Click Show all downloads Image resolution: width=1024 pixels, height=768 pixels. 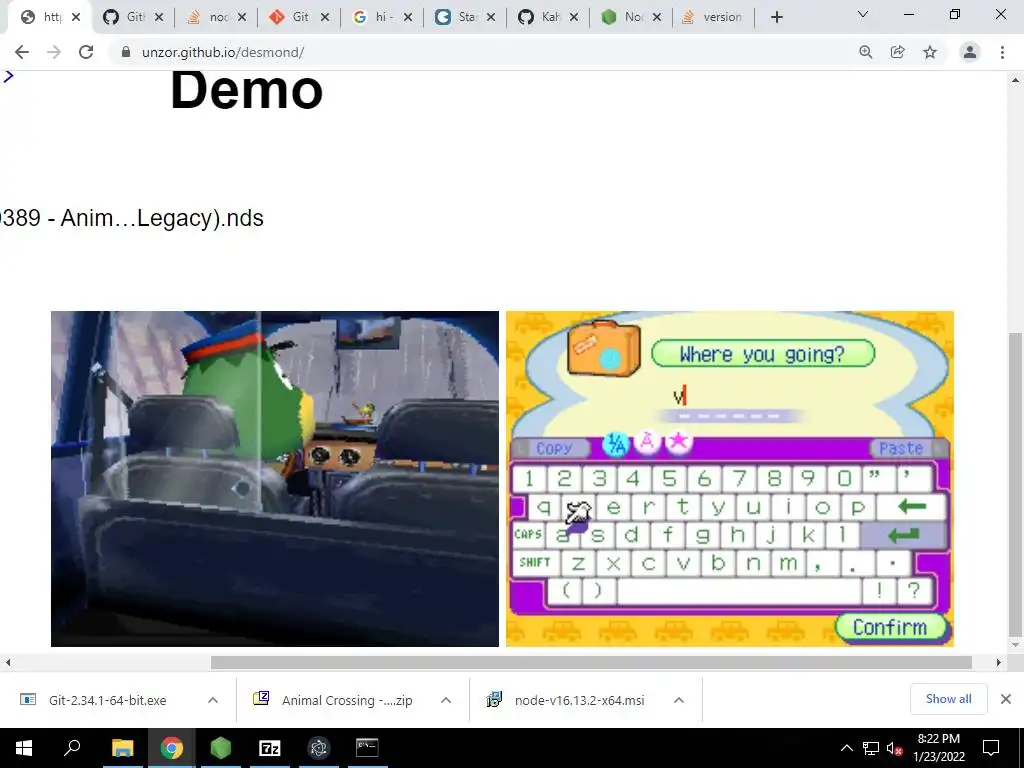(x=948, y=699)
